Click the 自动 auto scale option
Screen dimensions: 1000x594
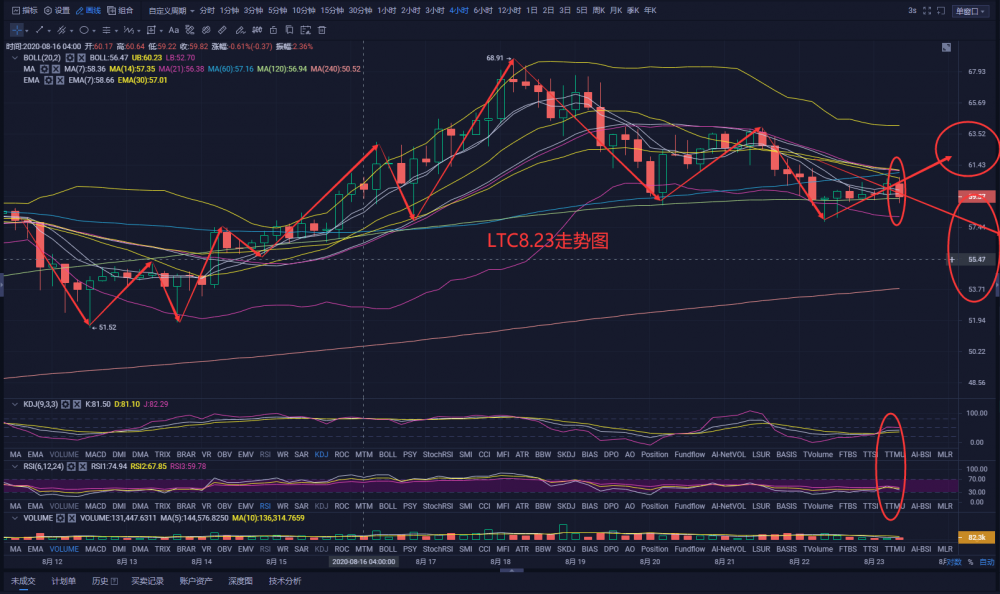pyautogui.click(x=987, y=562)
